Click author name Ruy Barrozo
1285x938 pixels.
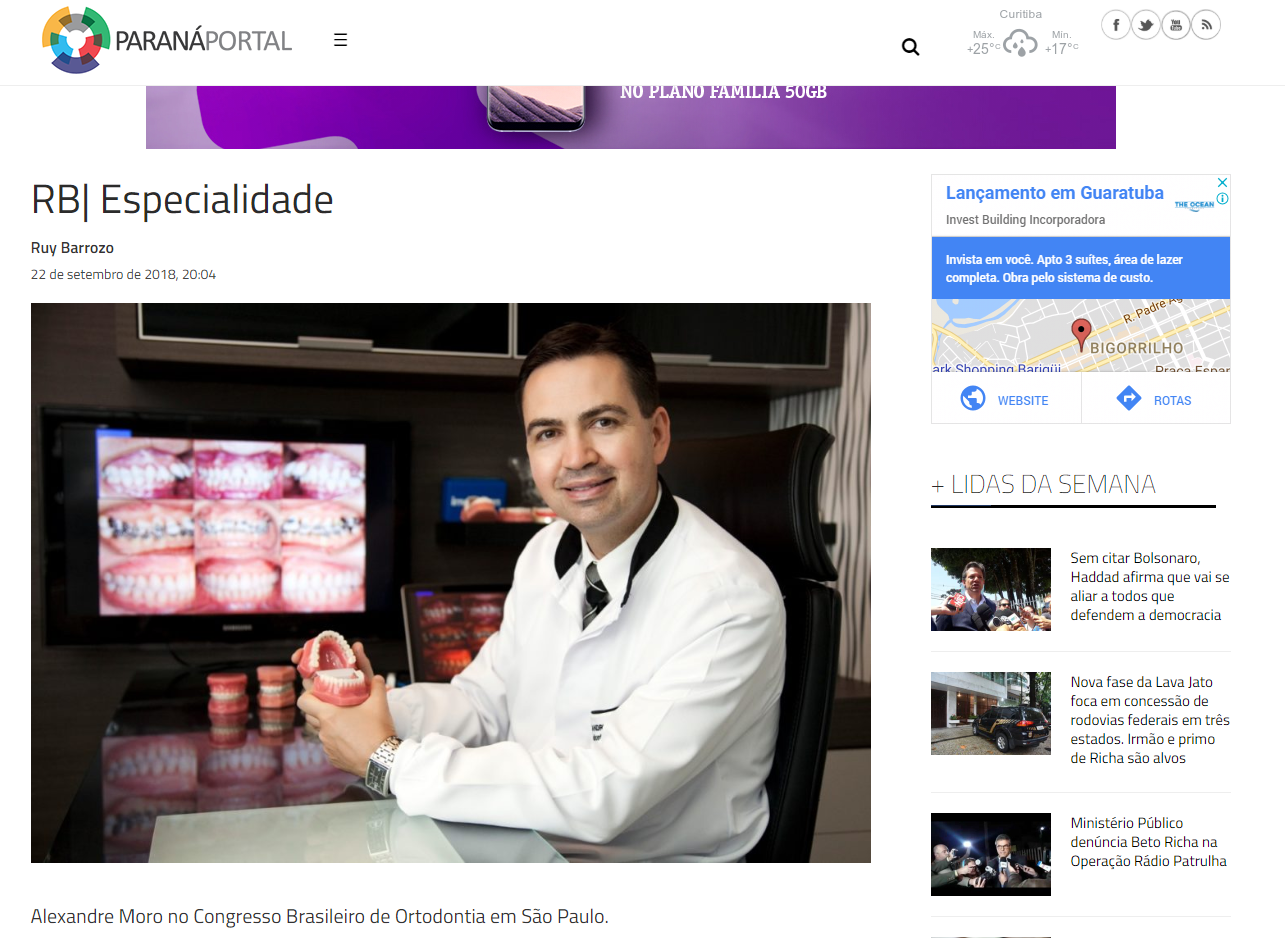pyautogui.click(x=72, y=248)
